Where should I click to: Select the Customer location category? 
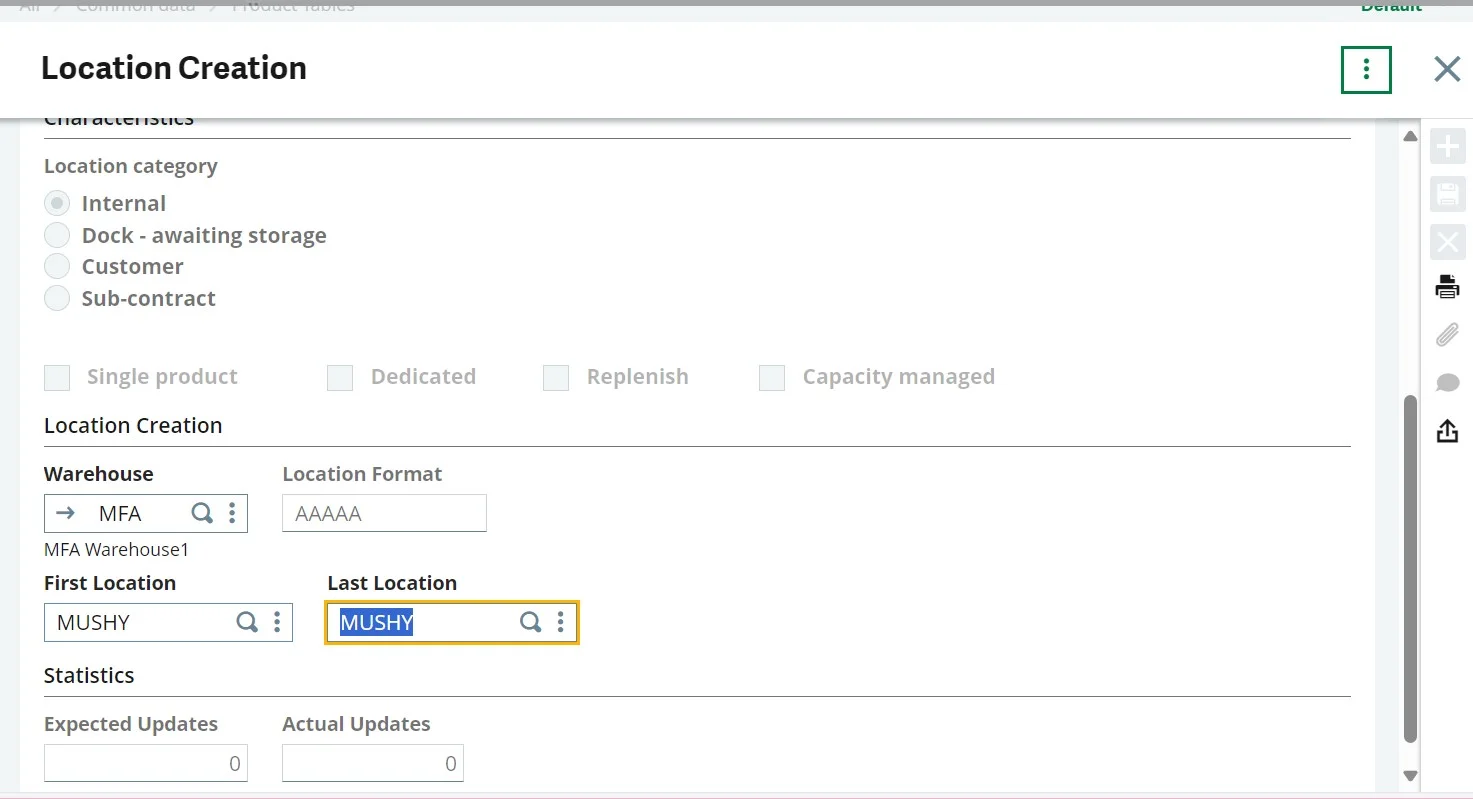pos(57,266)
